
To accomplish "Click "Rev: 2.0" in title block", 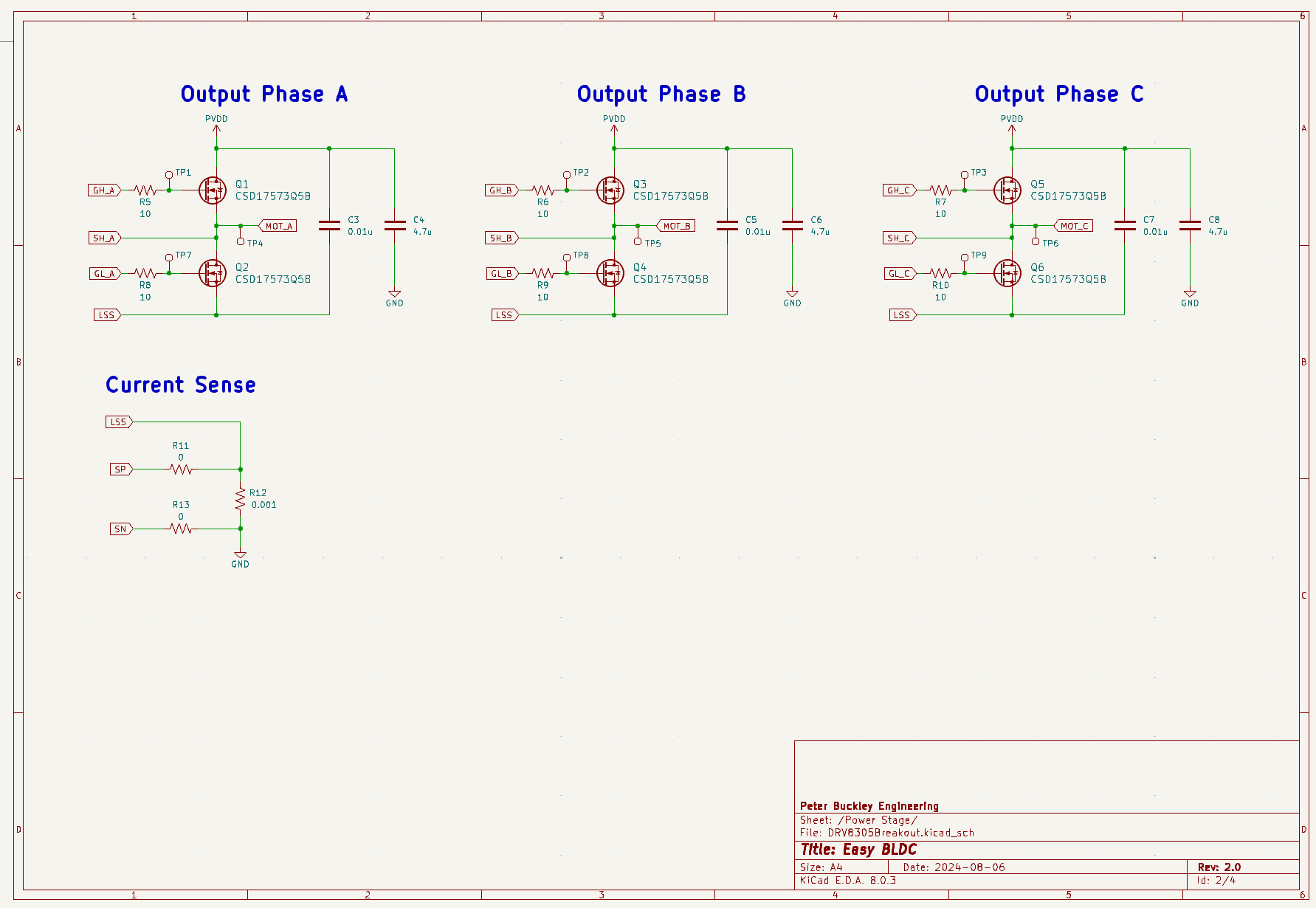I will (1219, 867).
